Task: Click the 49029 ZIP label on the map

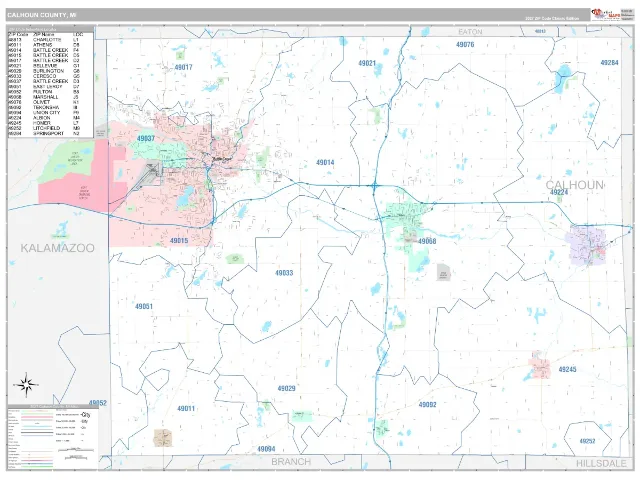Action: point(286,389)
